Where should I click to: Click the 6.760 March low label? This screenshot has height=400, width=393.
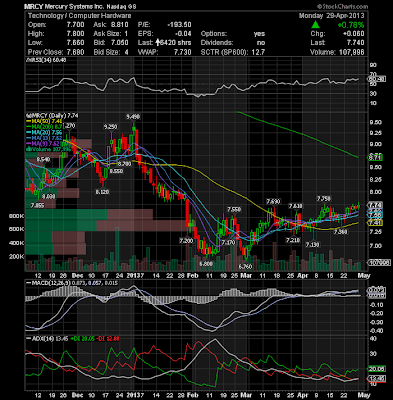point(246,266)
